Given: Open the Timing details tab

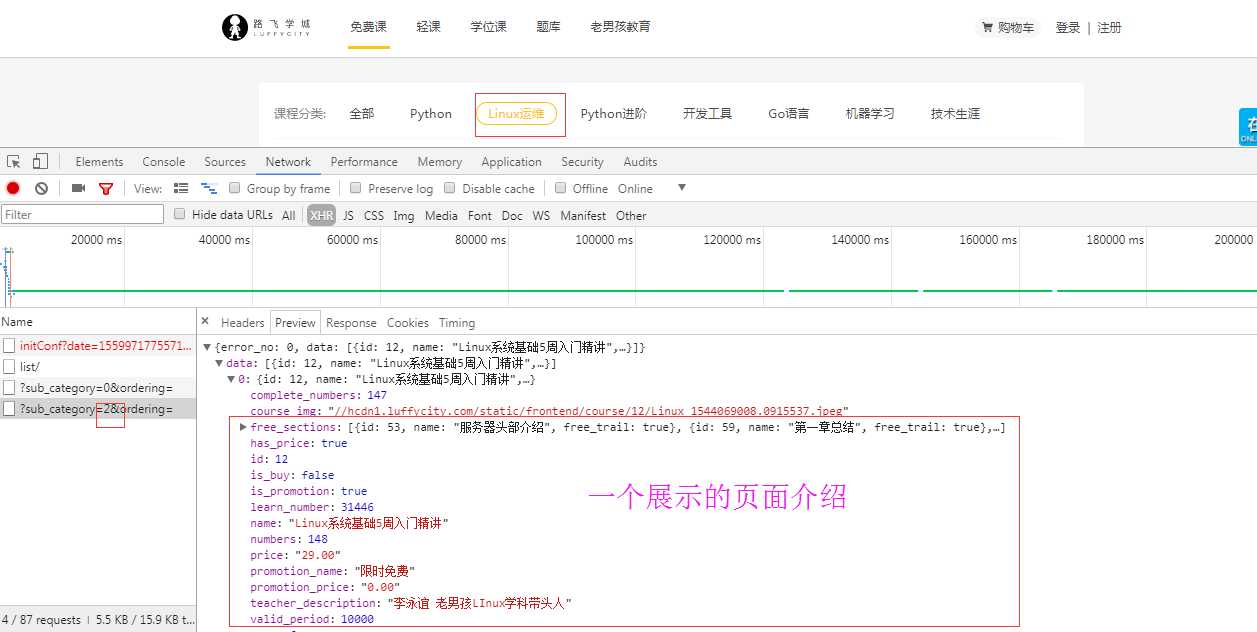Looking at the screenshot, I should point(457,323).
